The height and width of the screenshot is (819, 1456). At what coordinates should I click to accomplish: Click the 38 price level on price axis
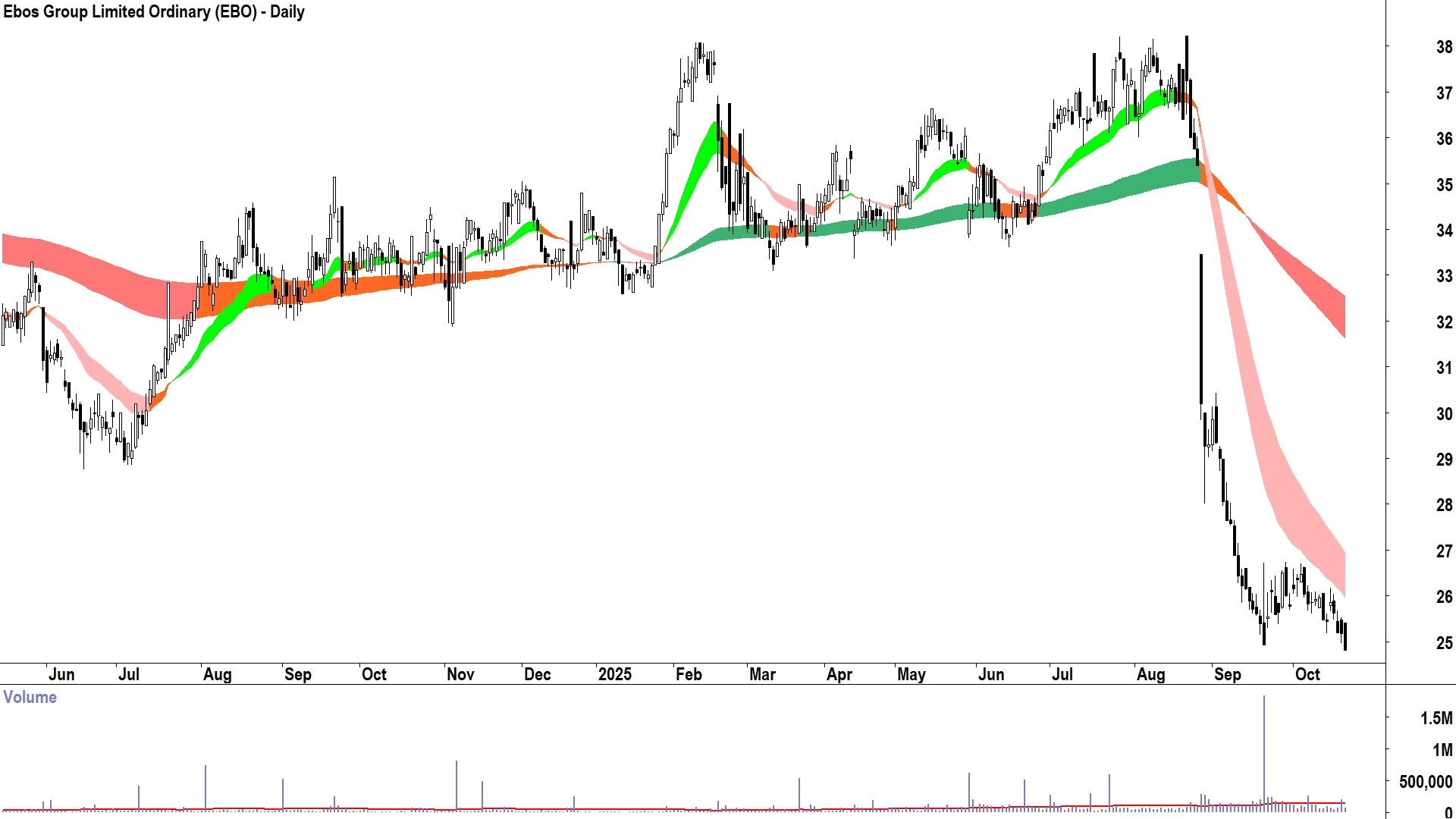pyautogui.click(x=1444, y=47)
